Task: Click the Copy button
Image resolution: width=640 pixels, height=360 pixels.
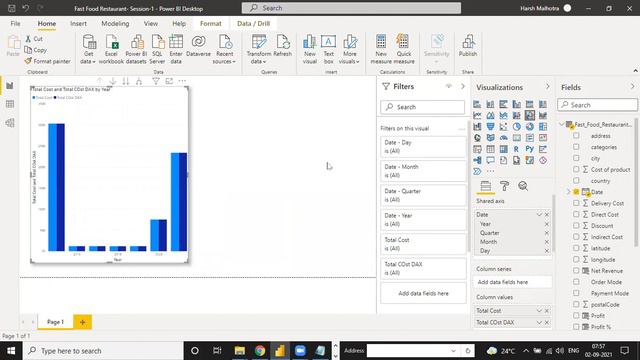Action: [36, 50]
